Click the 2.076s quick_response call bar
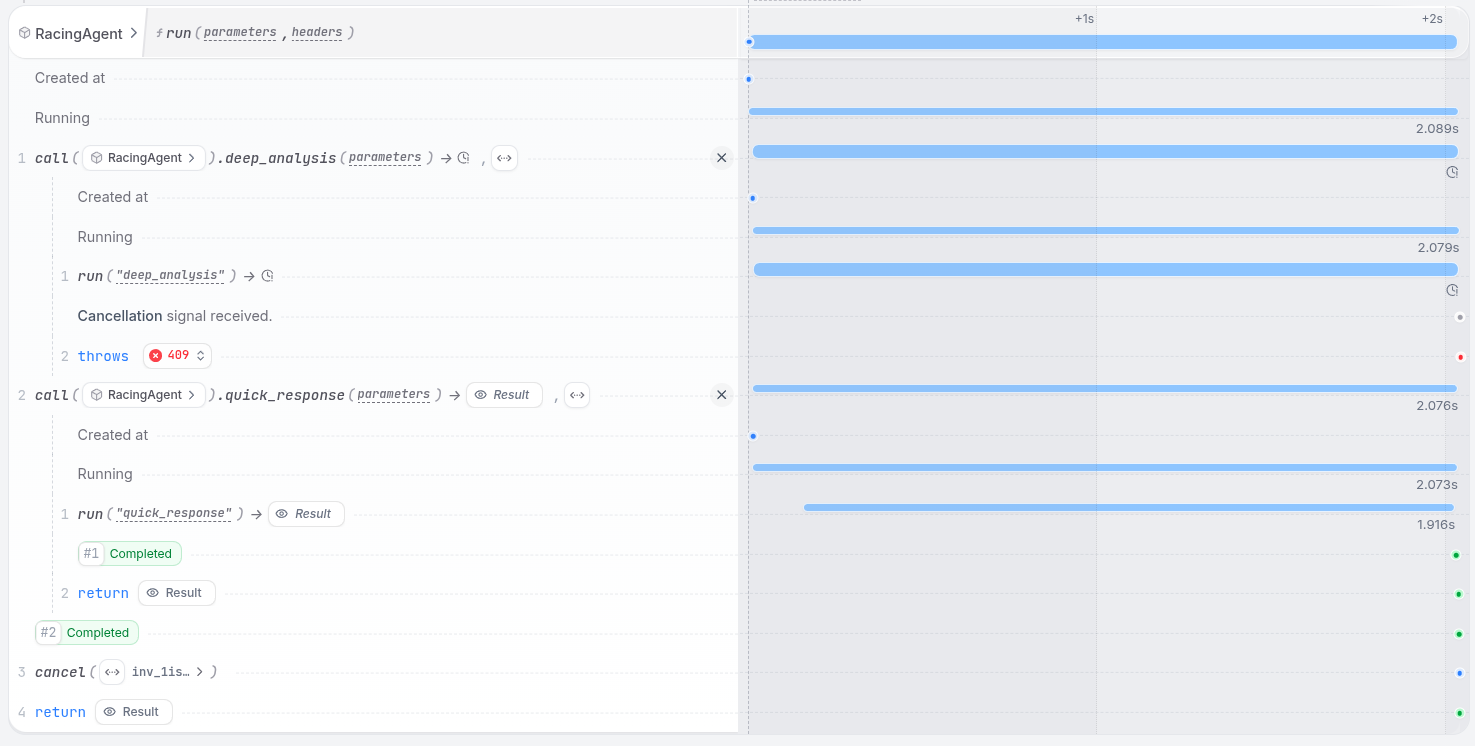 pos(1104,388)
